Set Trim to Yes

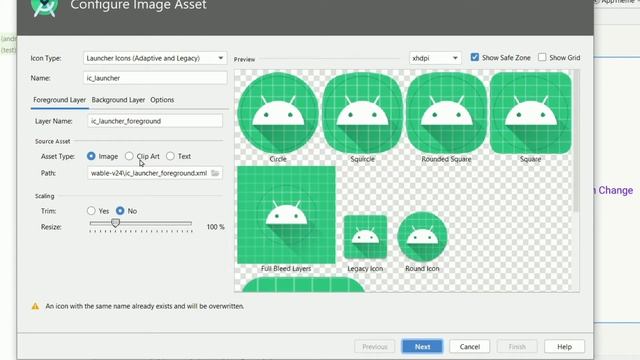point(91,211)
